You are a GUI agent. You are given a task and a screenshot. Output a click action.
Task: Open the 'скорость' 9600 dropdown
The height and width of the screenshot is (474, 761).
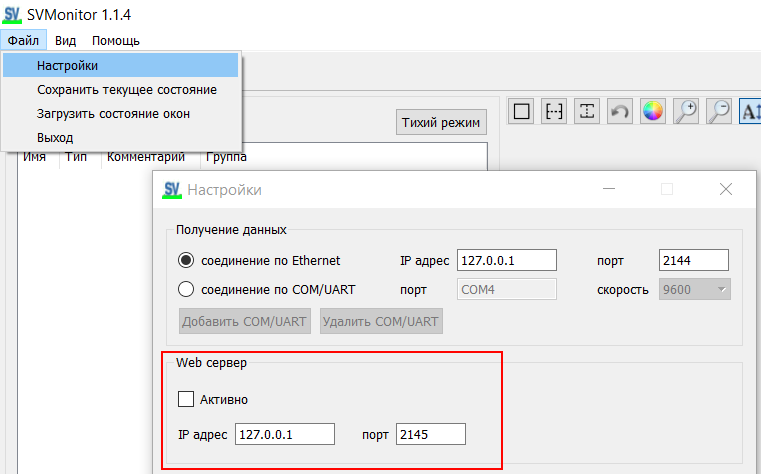point(695,290)
